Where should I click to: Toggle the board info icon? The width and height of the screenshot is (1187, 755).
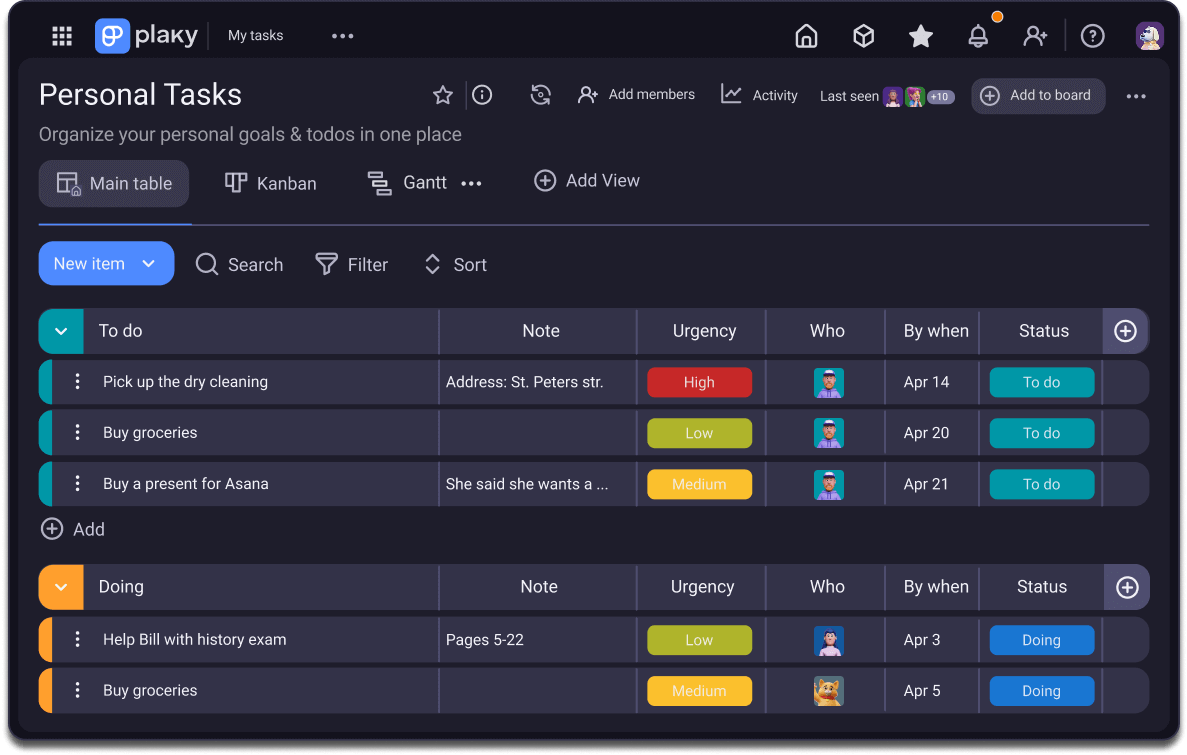481,95
